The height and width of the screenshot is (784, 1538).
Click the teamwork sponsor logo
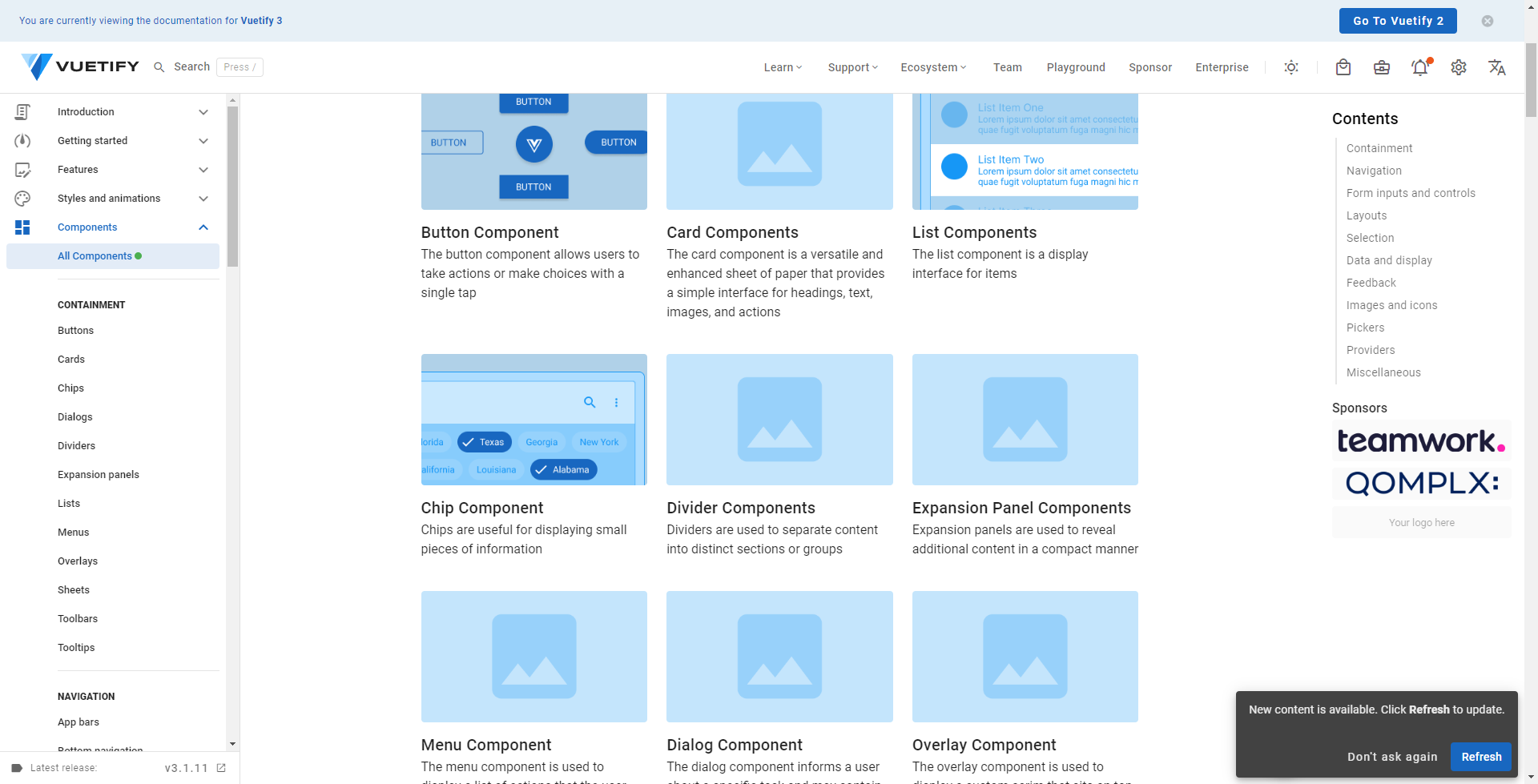point(1422,440)
